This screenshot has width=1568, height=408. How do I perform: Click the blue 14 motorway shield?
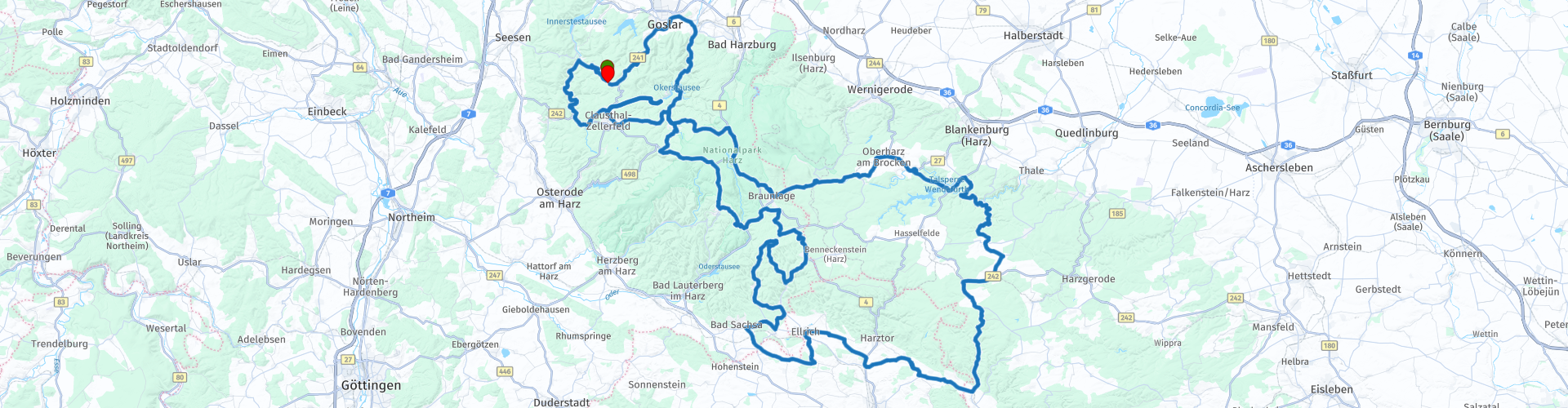pos(1415,55)
